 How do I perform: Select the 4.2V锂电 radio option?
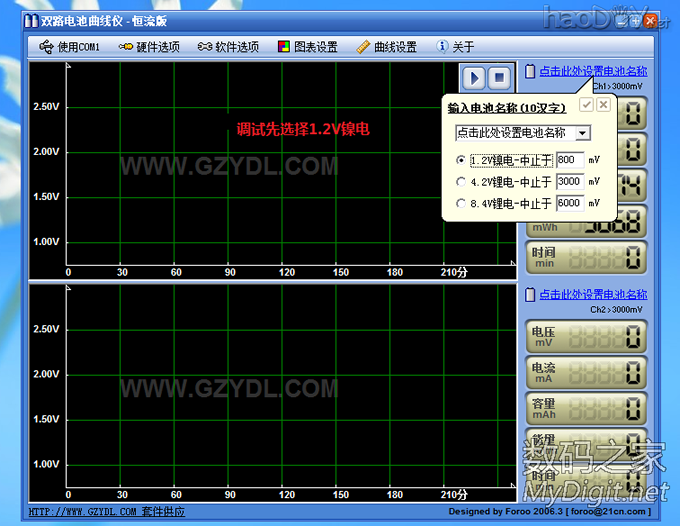tap(460, 182)
